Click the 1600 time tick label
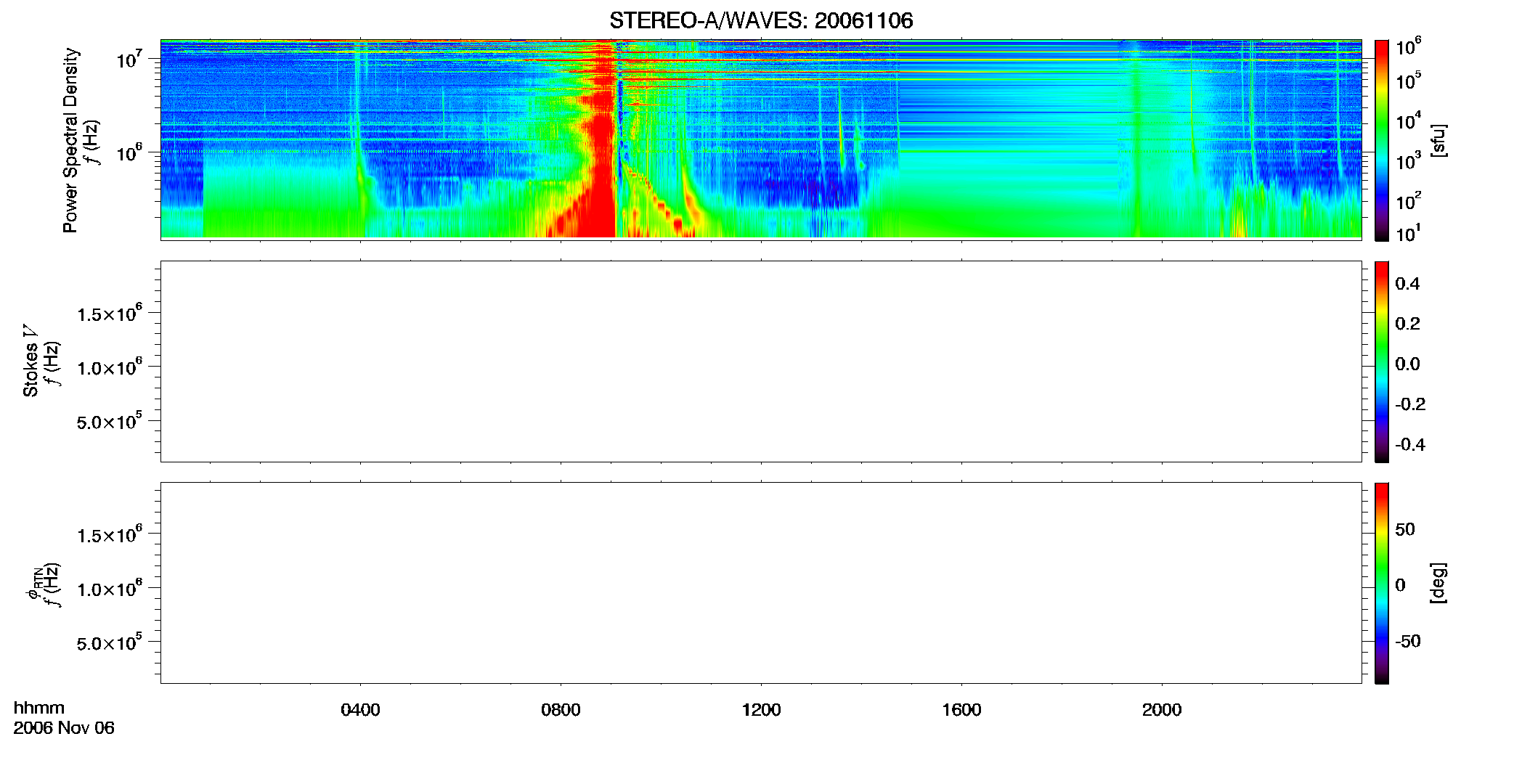 point(961,710)
